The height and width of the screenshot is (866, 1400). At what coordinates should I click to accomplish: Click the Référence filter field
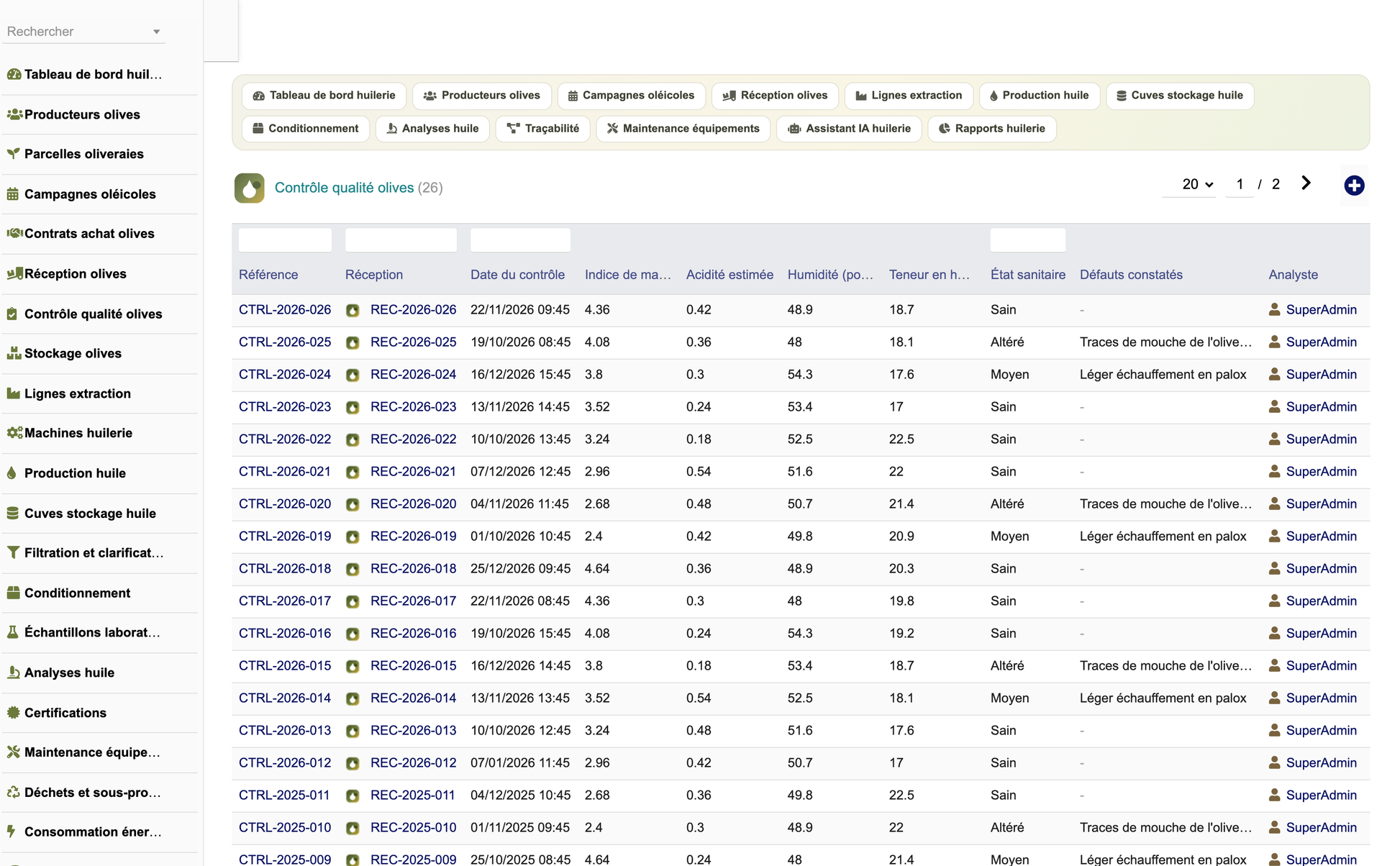(285, 240)
